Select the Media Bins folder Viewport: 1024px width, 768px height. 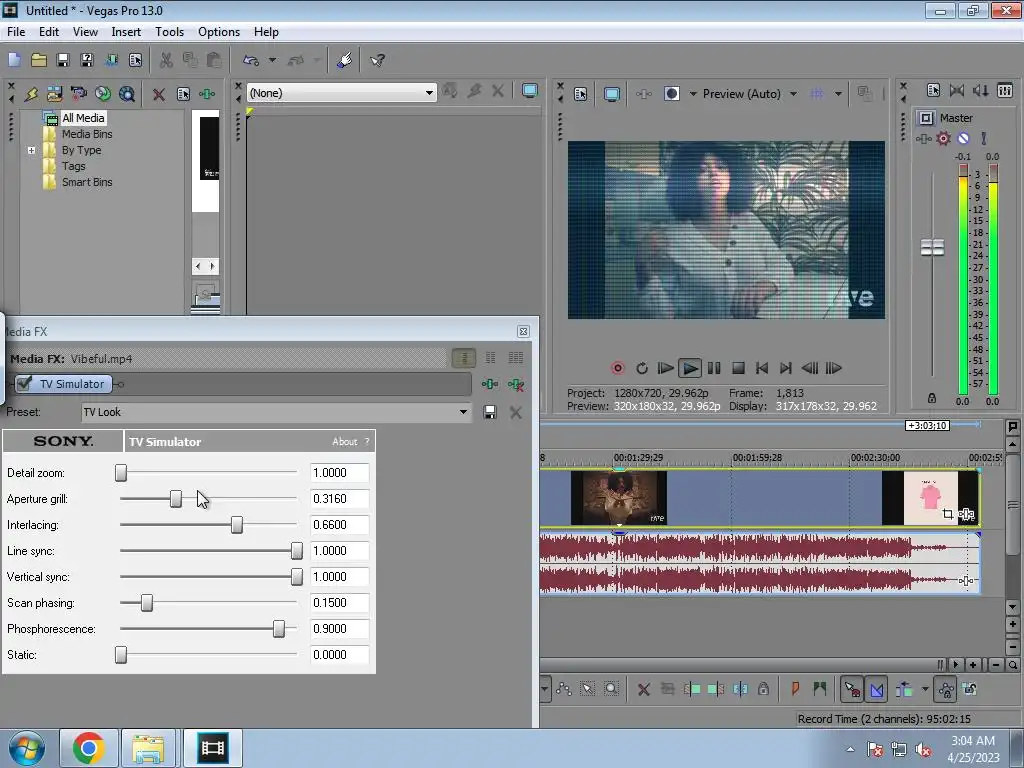[87, 134]
